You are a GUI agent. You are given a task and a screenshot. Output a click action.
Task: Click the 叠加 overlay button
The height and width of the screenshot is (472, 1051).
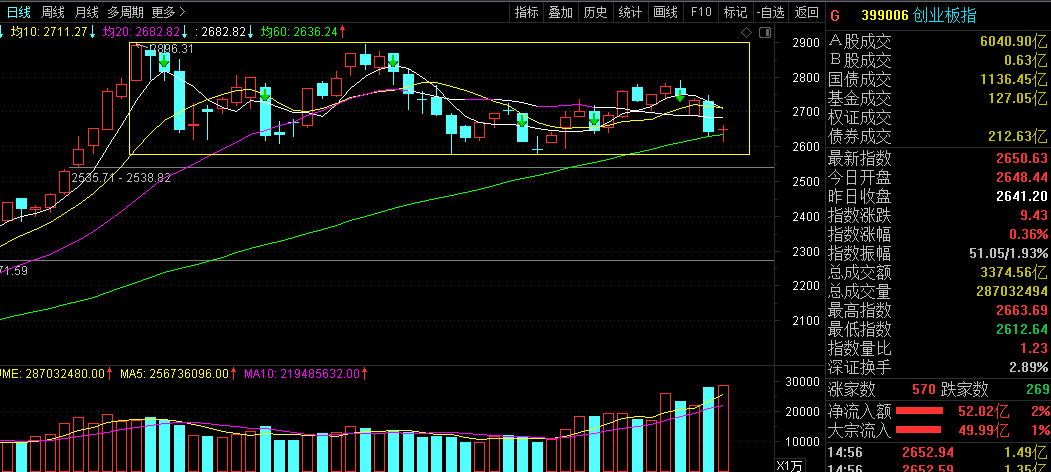[x=560, y=12]
